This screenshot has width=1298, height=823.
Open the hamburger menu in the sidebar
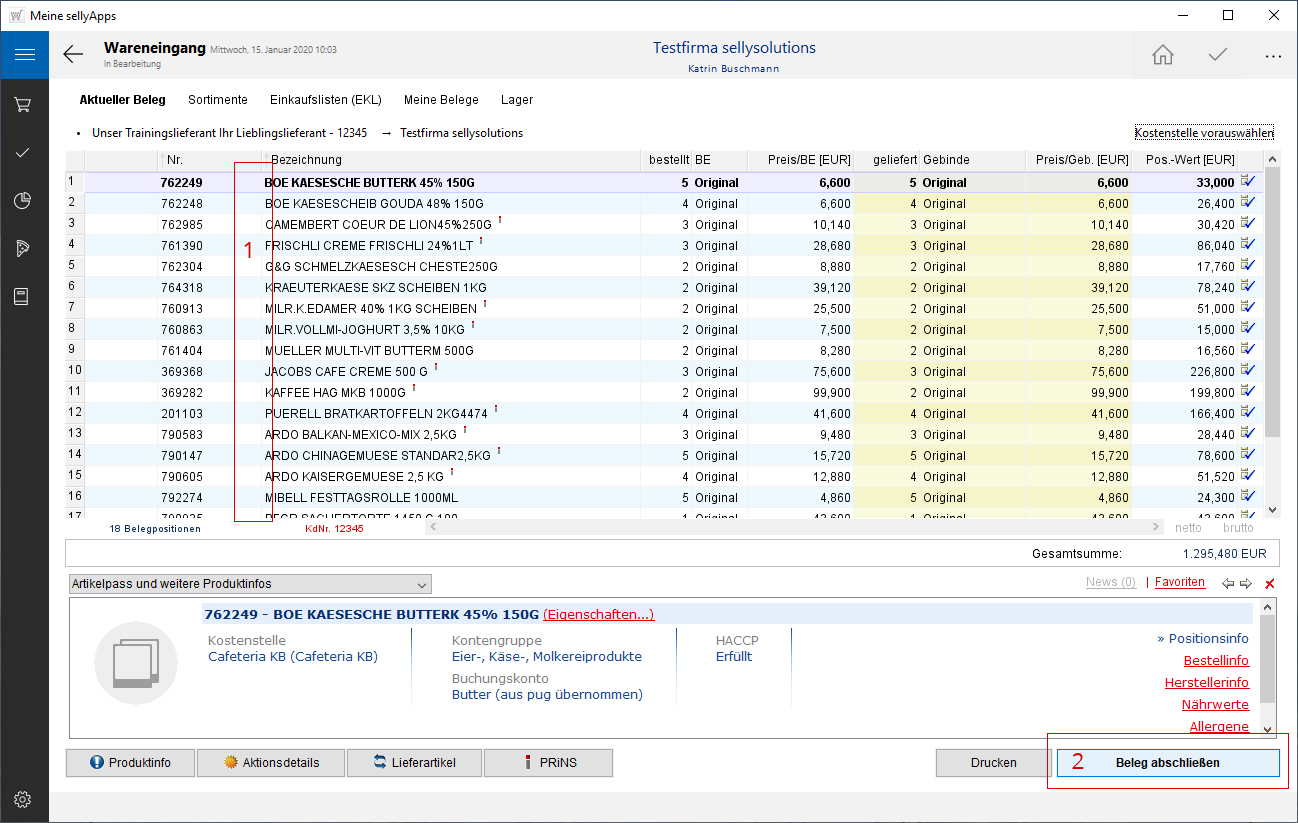coord(24,55)
